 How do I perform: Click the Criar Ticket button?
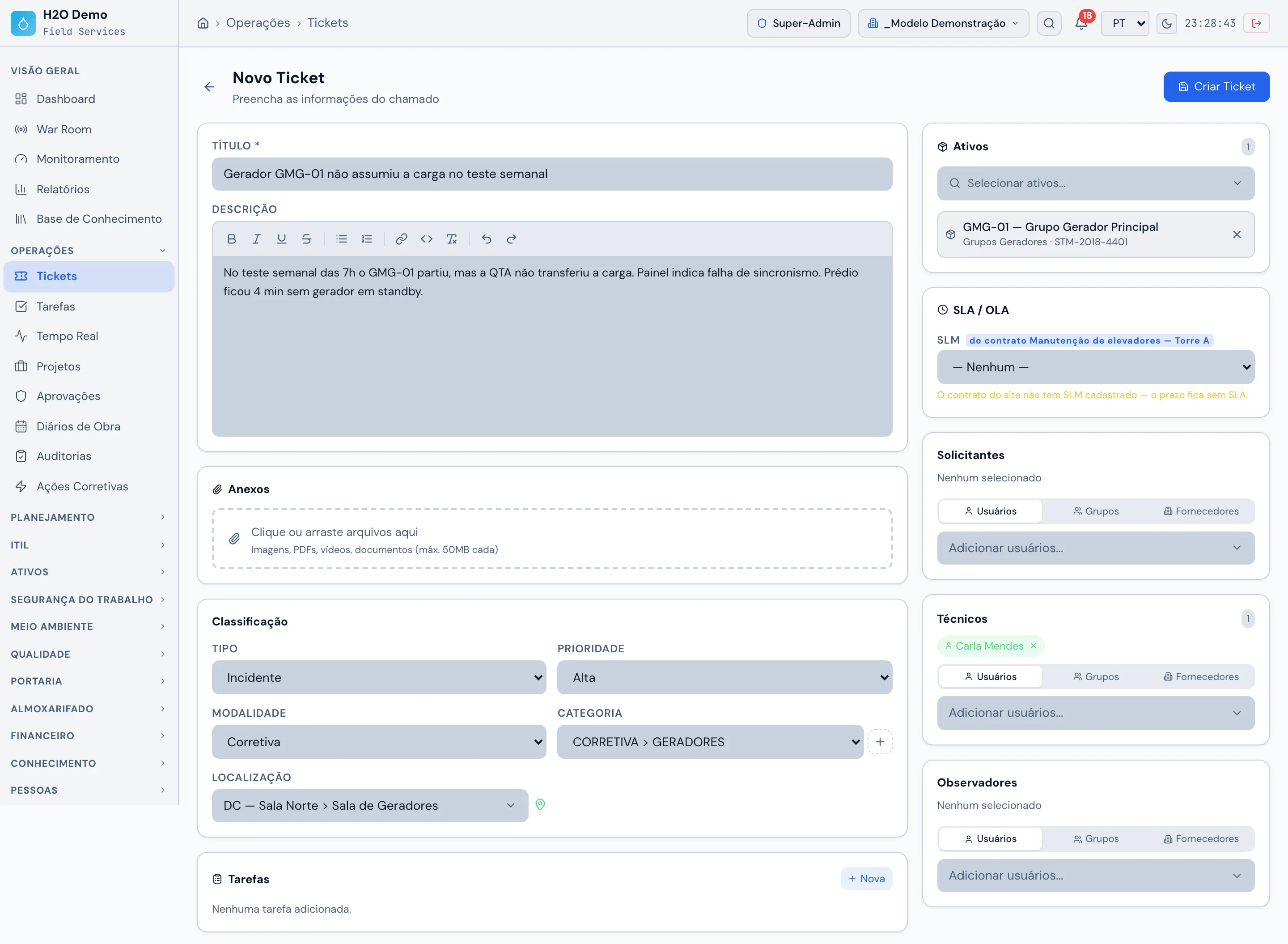(1216, 87)
